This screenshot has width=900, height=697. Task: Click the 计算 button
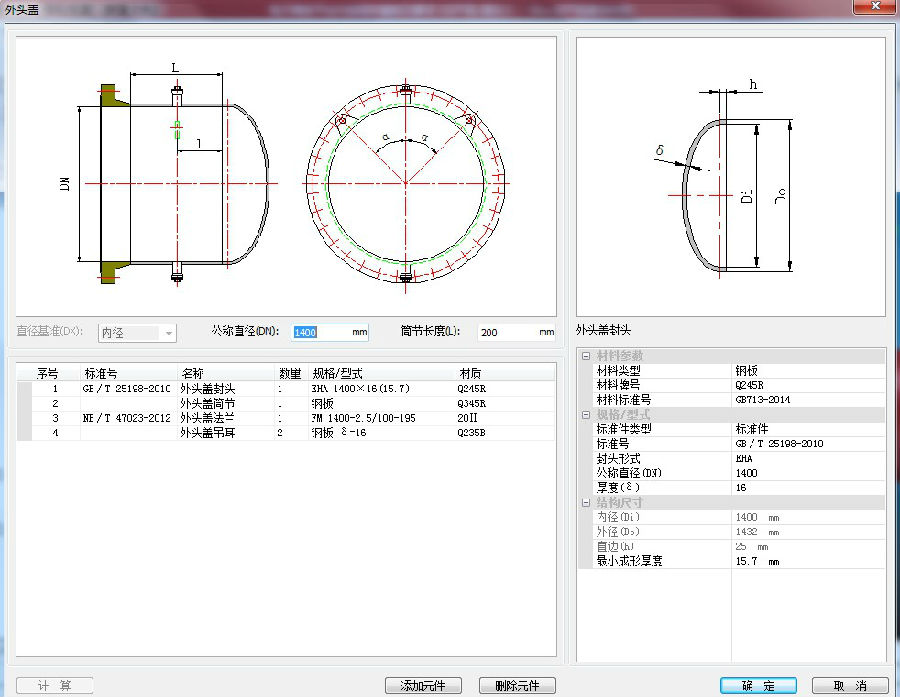(x=55, y=686)
